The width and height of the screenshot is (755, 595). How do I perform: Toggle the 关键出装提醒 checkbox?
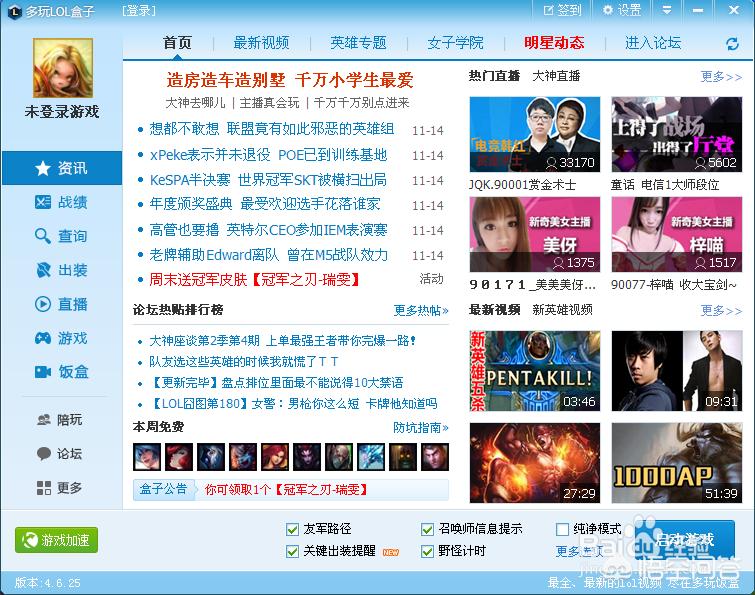click(292, 551)
